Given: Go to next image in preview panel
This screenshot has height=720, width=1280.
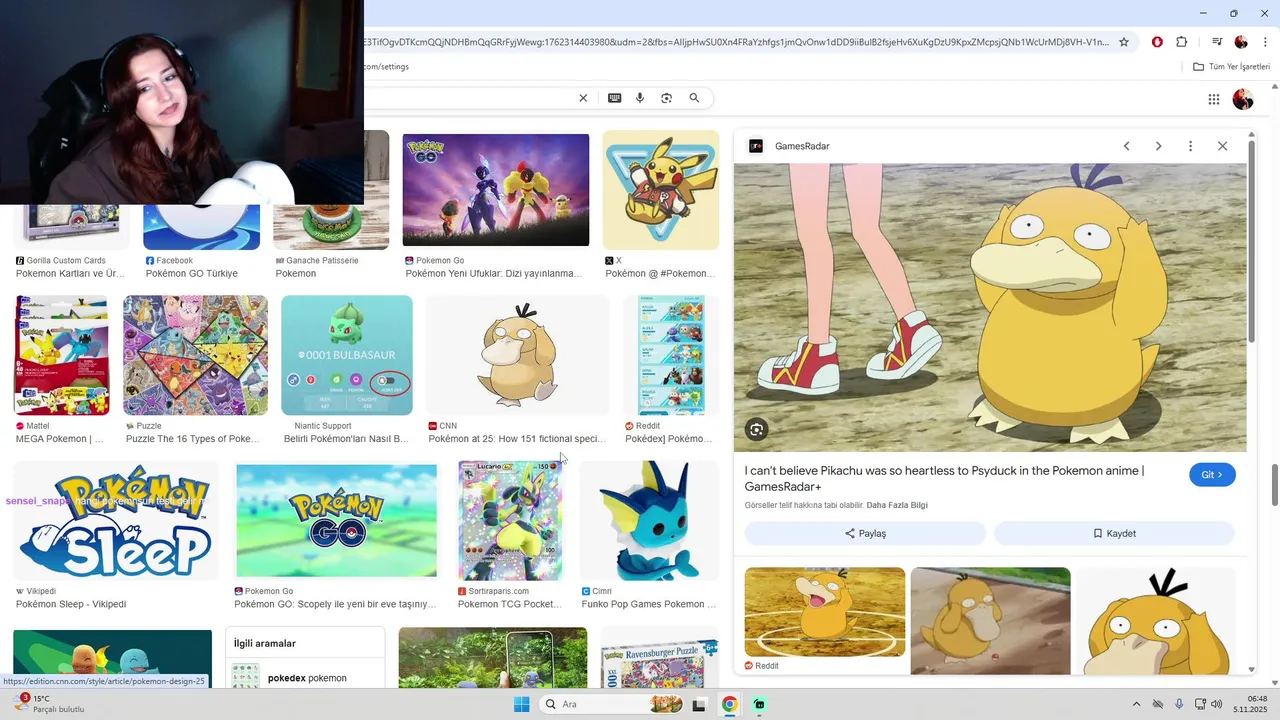Looking at the screenshot, I should 1158,146.
